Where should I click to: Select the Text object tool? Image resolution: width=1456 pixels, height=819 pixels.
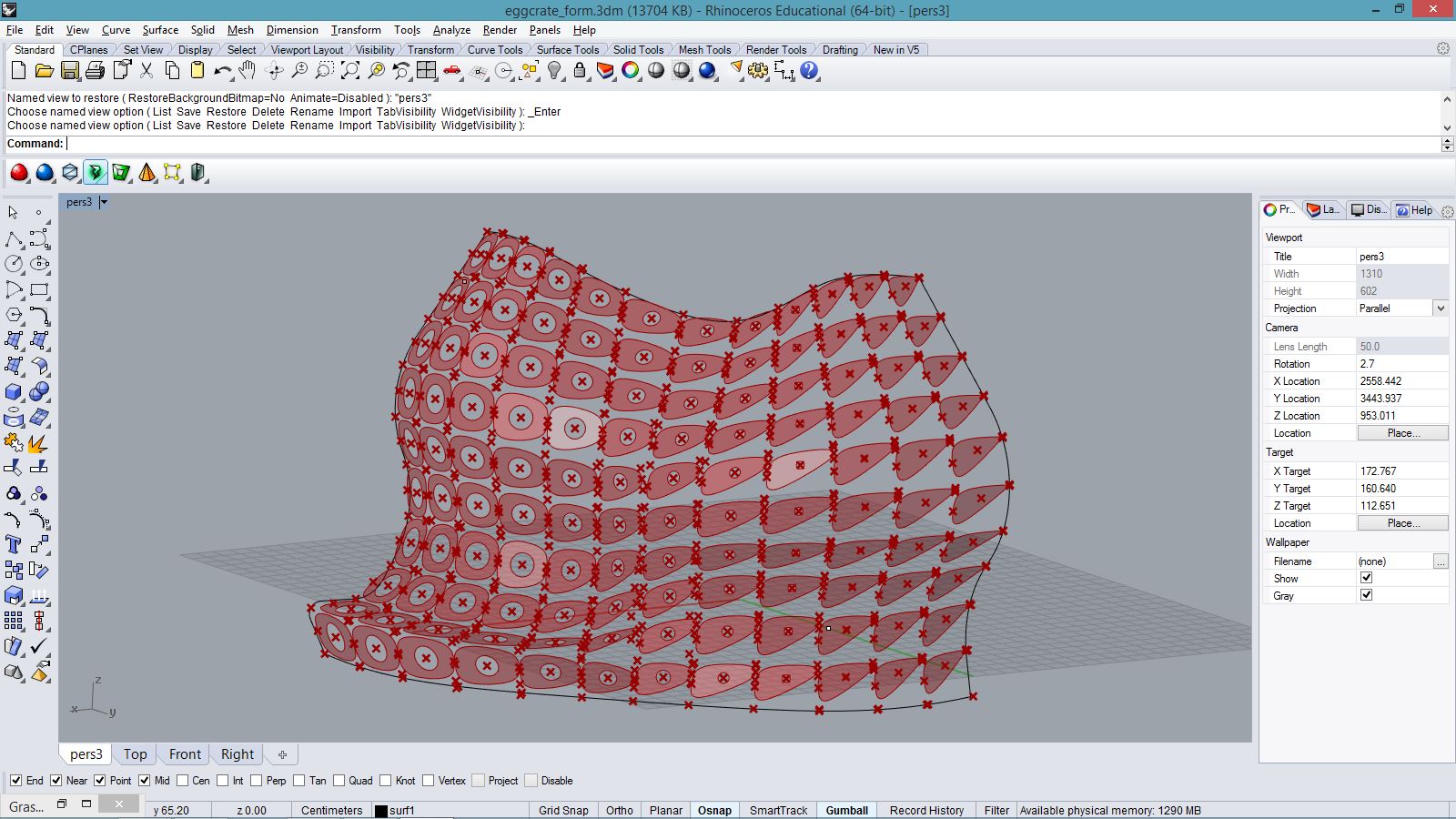pyautogui.click(x=14, y=544)
